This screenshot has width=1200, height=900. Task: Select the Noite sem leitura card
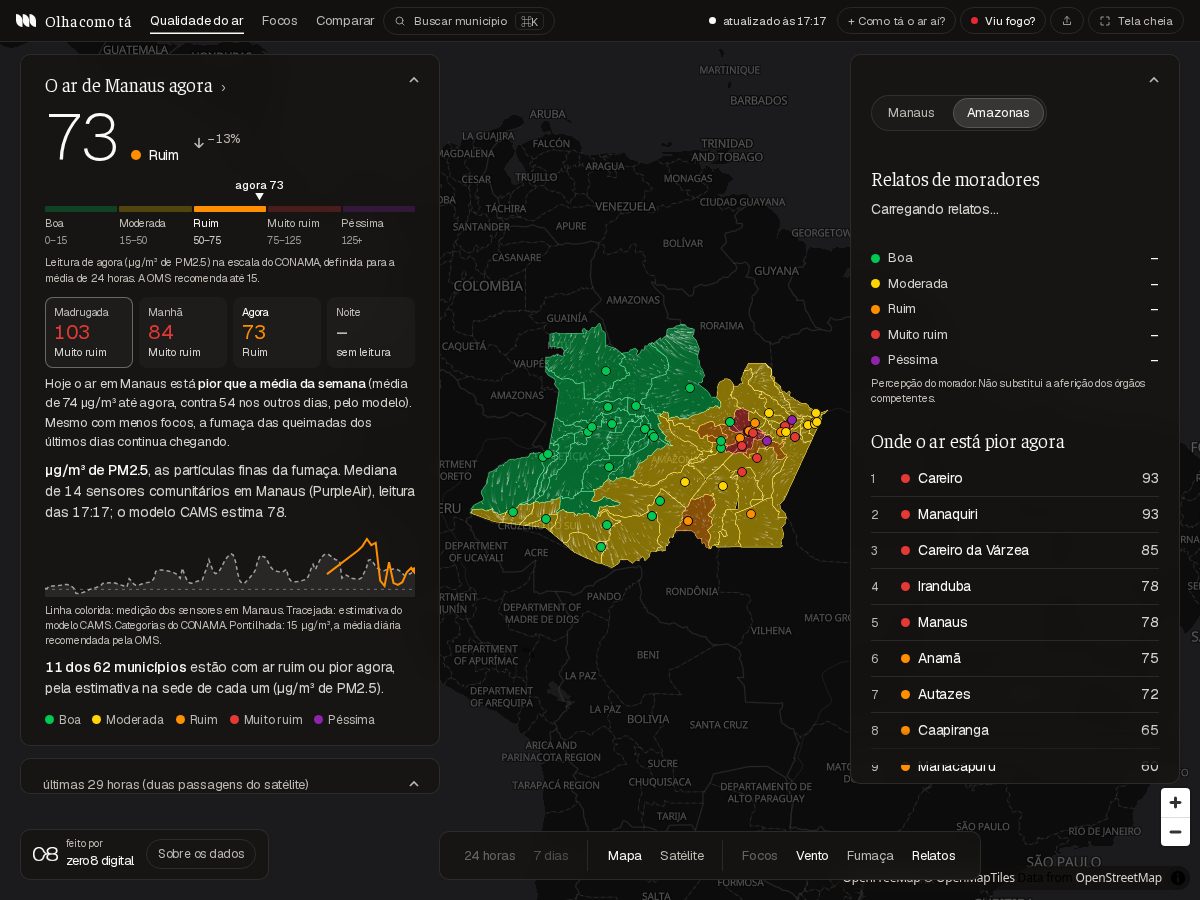pos(371,332)
